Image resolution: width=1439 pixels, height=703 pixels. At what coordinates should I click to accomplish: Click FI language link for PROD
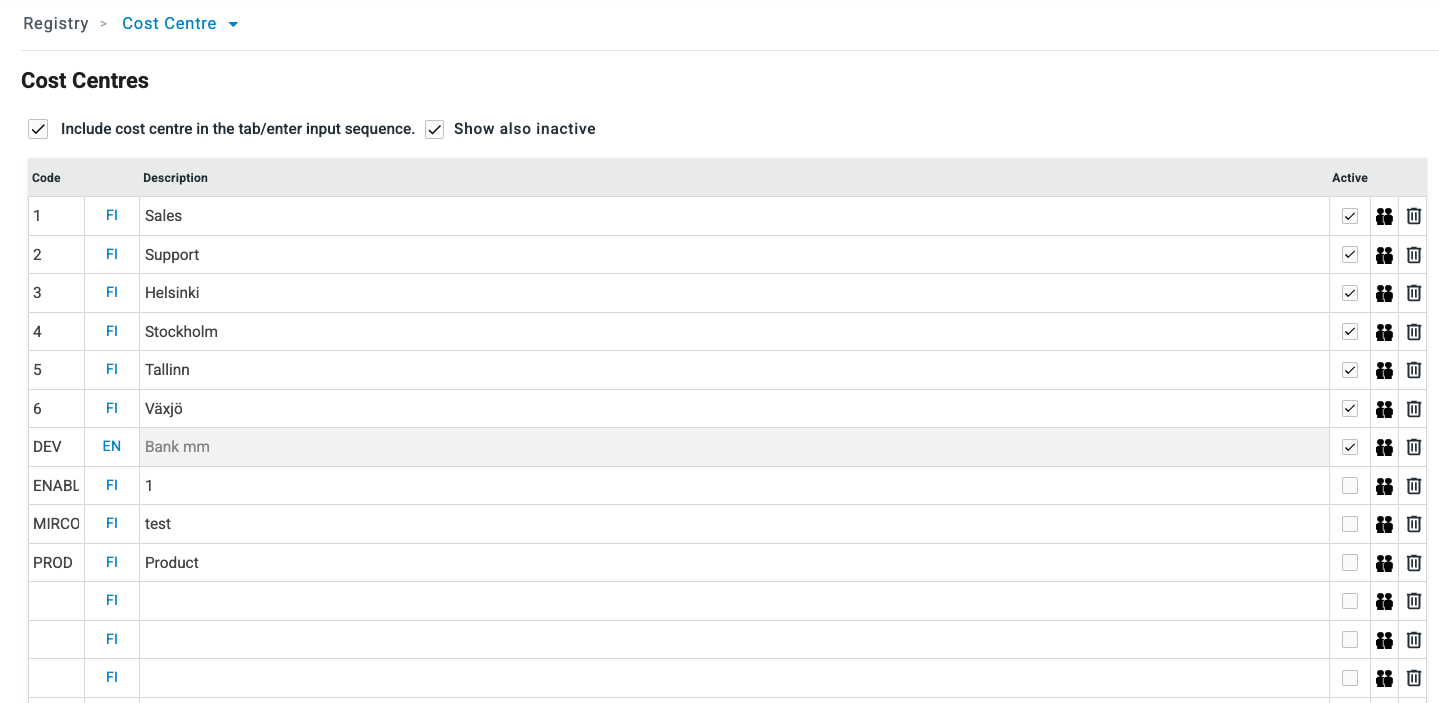pos(112,563)
